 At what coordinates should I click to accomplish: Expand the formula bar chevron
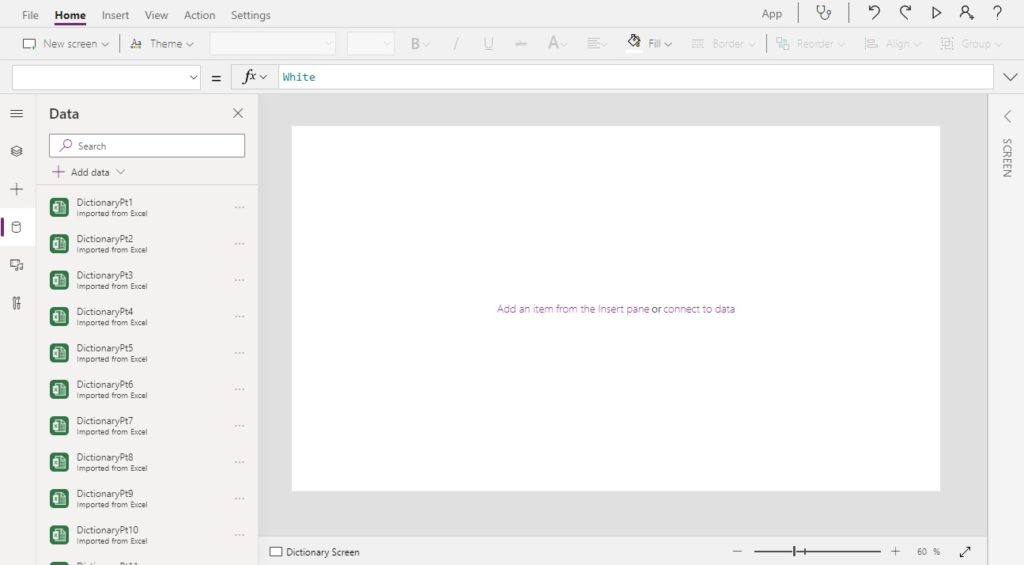click(x=1010, y=77)
